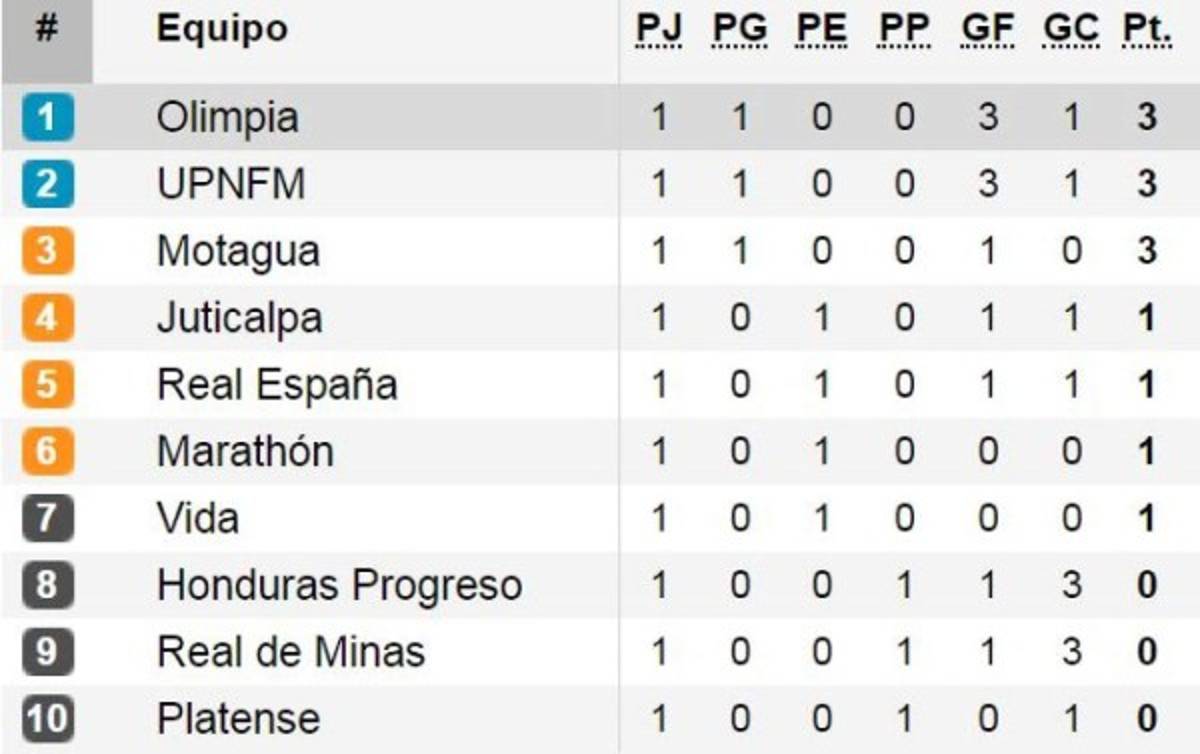Click the Equipo column header
This screenshot has height=754, width=1200.
tap(221, 30)
